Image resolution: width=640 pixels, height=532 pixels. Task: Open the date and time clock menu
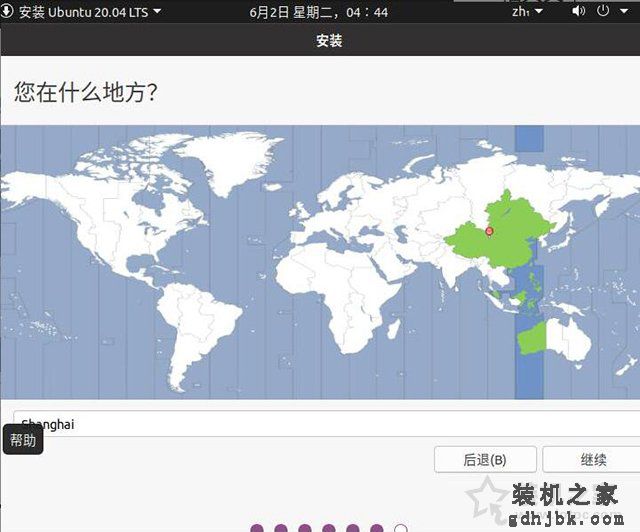[318, 12]
